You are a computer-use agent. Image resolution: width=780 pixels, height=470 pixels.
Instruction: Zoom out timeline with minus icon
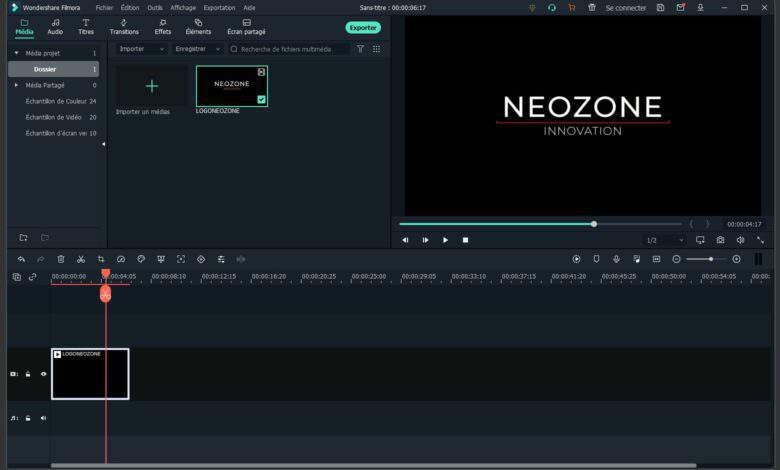(x=676, y=259)
